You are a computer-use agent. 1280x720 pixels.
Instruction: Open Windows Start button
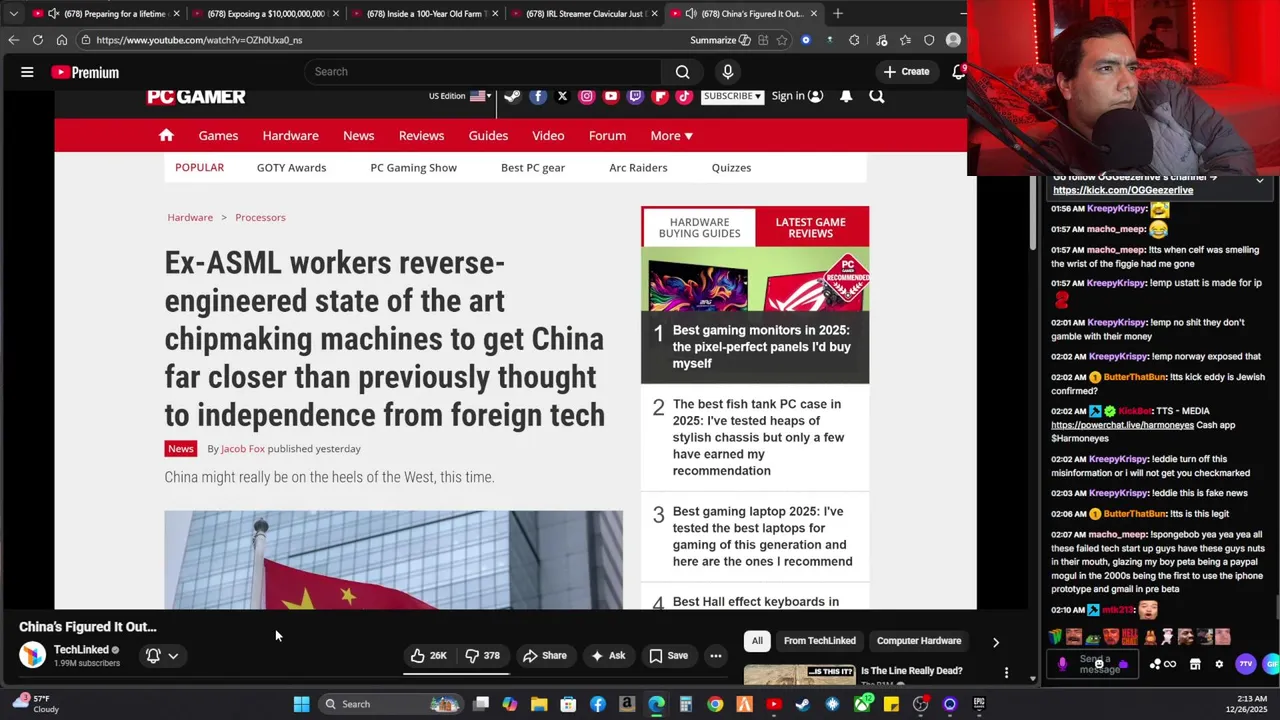pos(301,704)
